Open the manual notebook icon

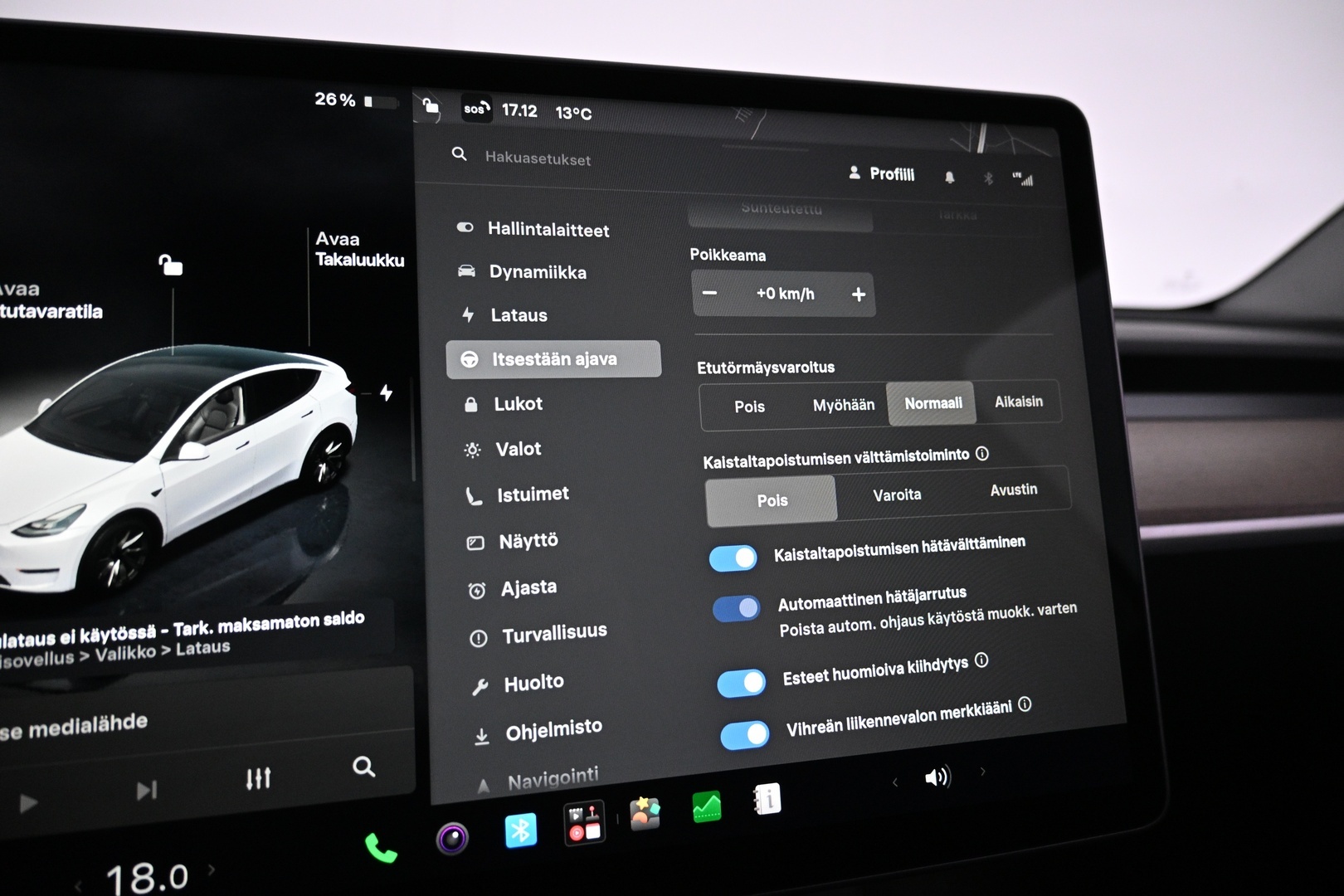(767, 799)
